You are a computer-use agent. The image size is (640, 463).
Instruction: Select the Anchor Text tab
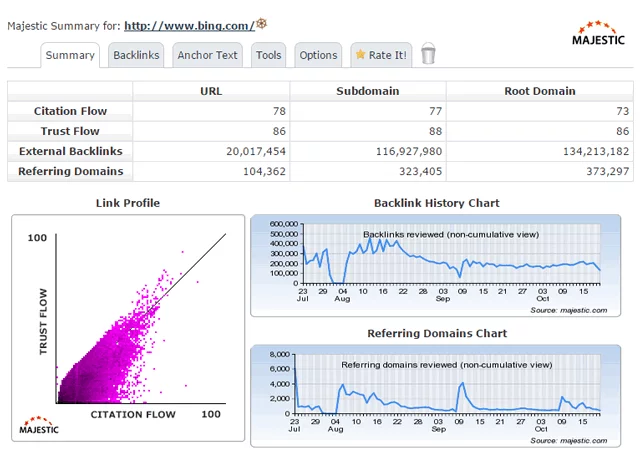(207, 55)
